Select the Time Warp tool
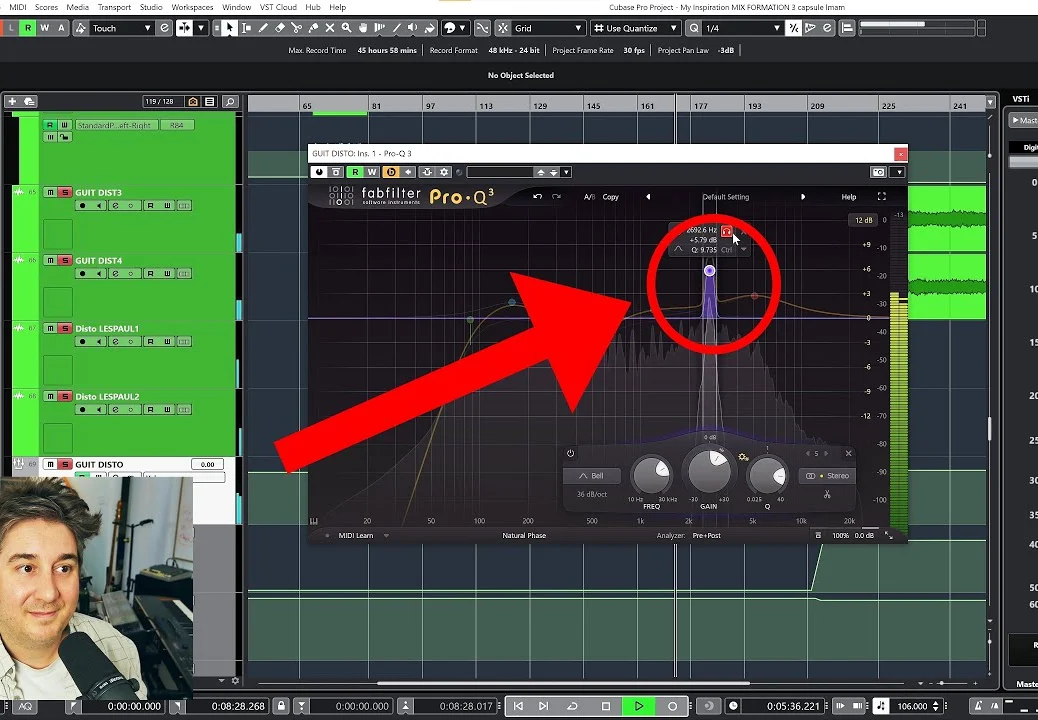This screenshot has width=1038, height=720. click(x=379, y=28)
